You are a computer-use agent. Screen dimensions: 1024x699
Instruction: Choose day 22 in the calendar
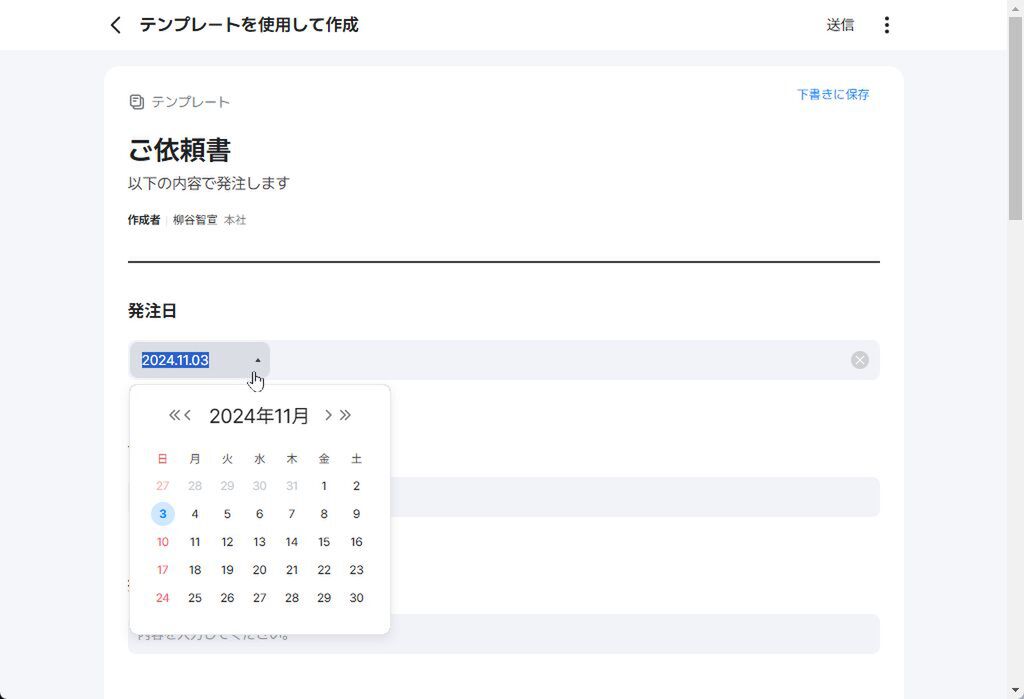tap(324, 570)
